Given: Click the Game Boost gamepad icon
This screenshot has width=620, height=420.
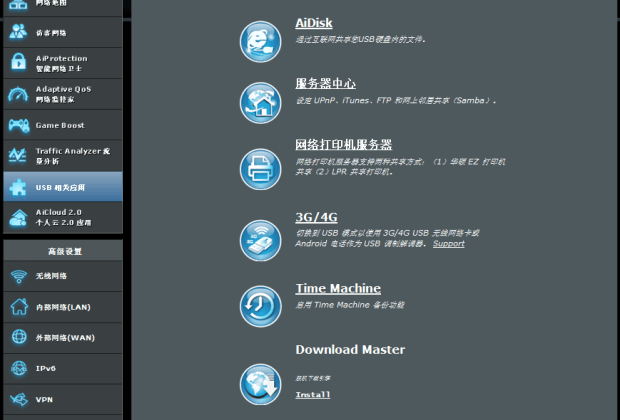Looking at the screenshot, I should coord(19,125).
